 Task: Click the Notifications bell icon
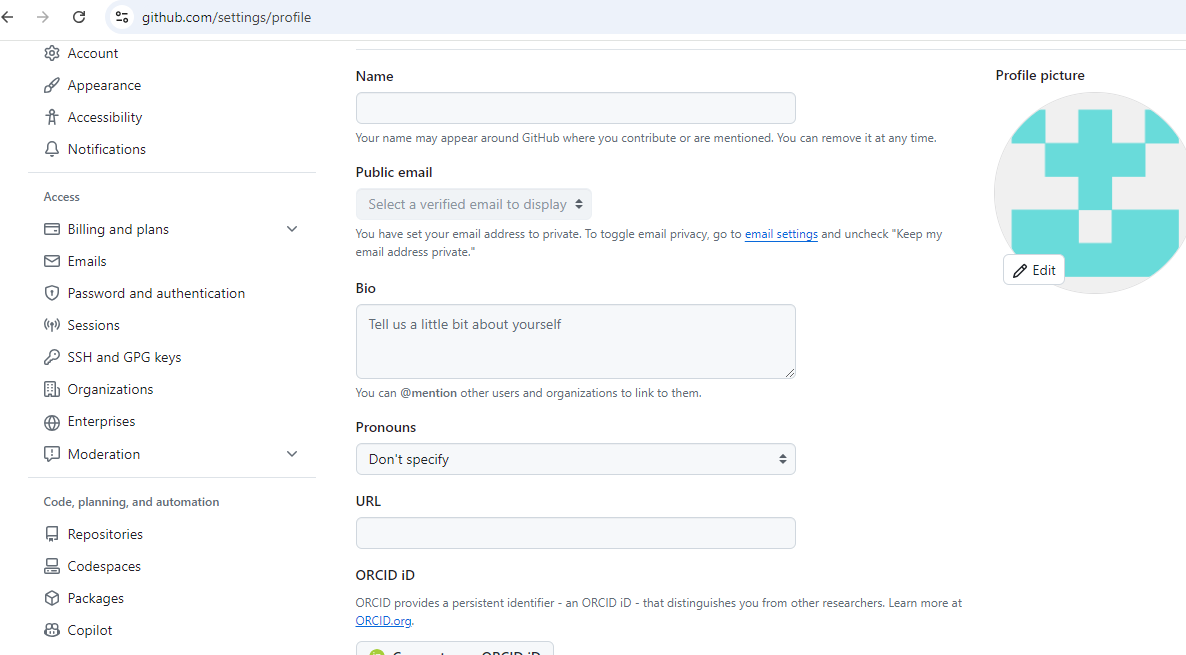52,149
